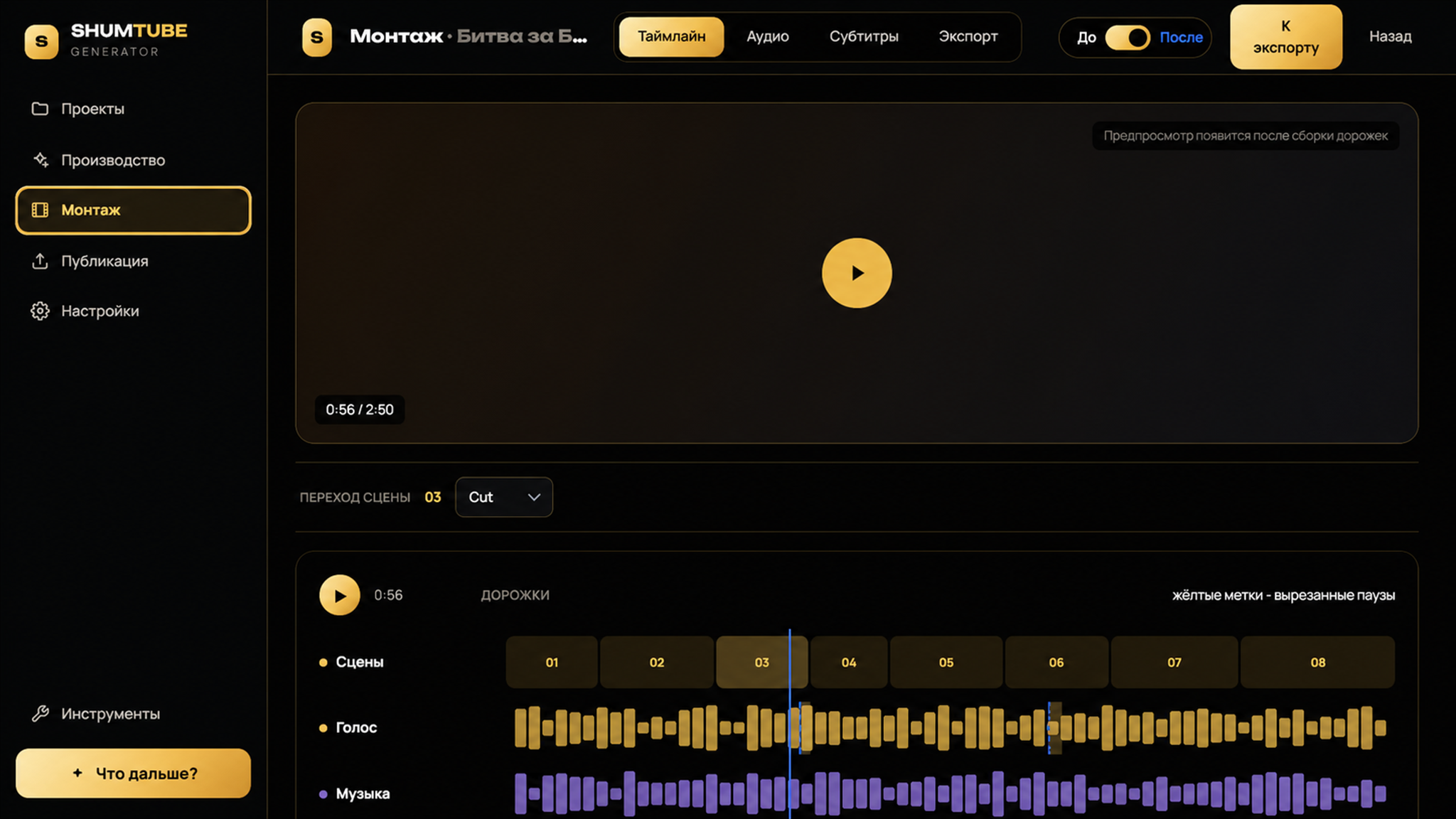Click the scene number 03 next to transition
Image resolution: width=1456 pixels, height=819 pixels.
tap(433, 497)
